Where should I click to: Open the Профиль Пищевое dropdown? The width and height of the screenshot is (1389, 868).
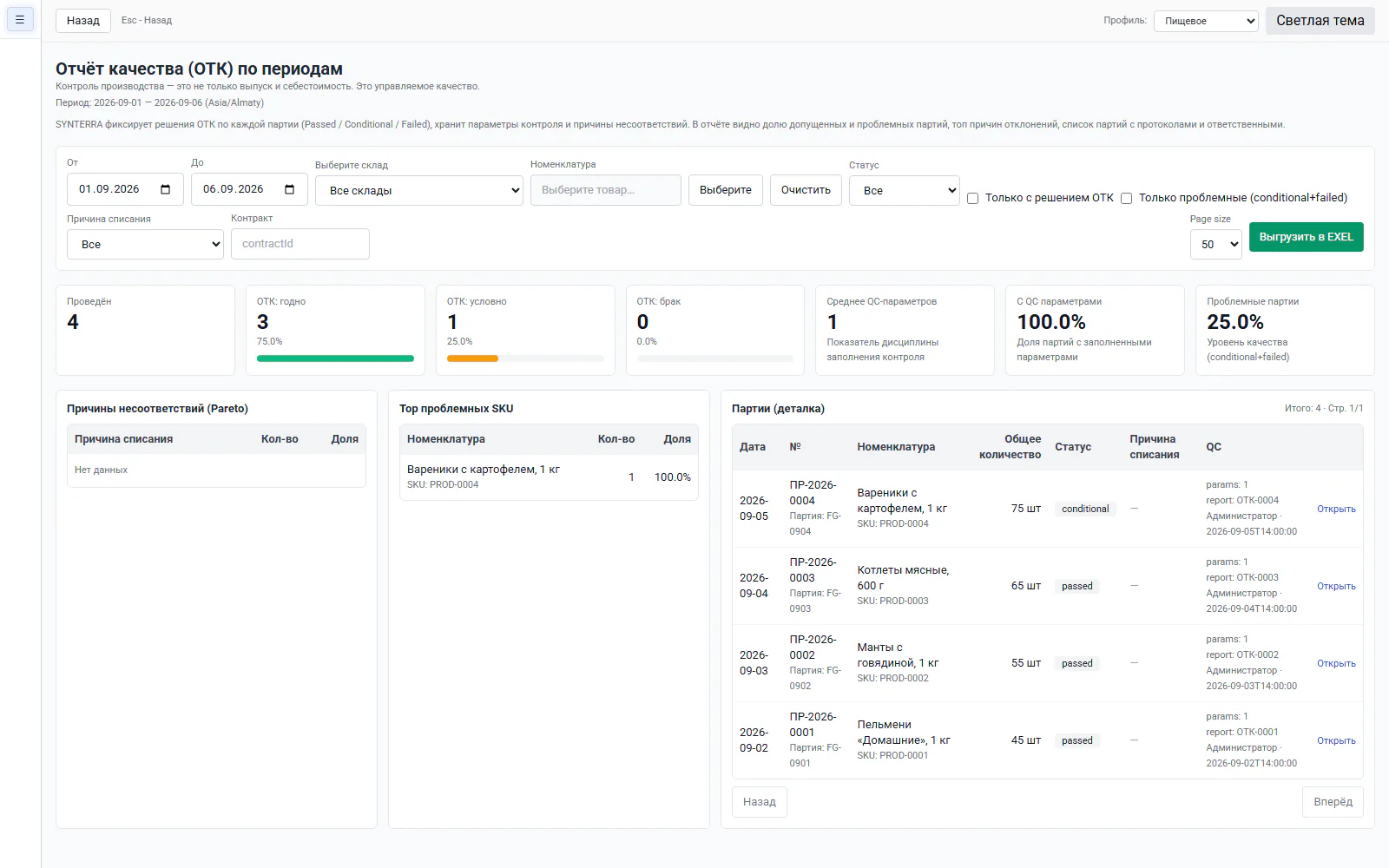1206,21
